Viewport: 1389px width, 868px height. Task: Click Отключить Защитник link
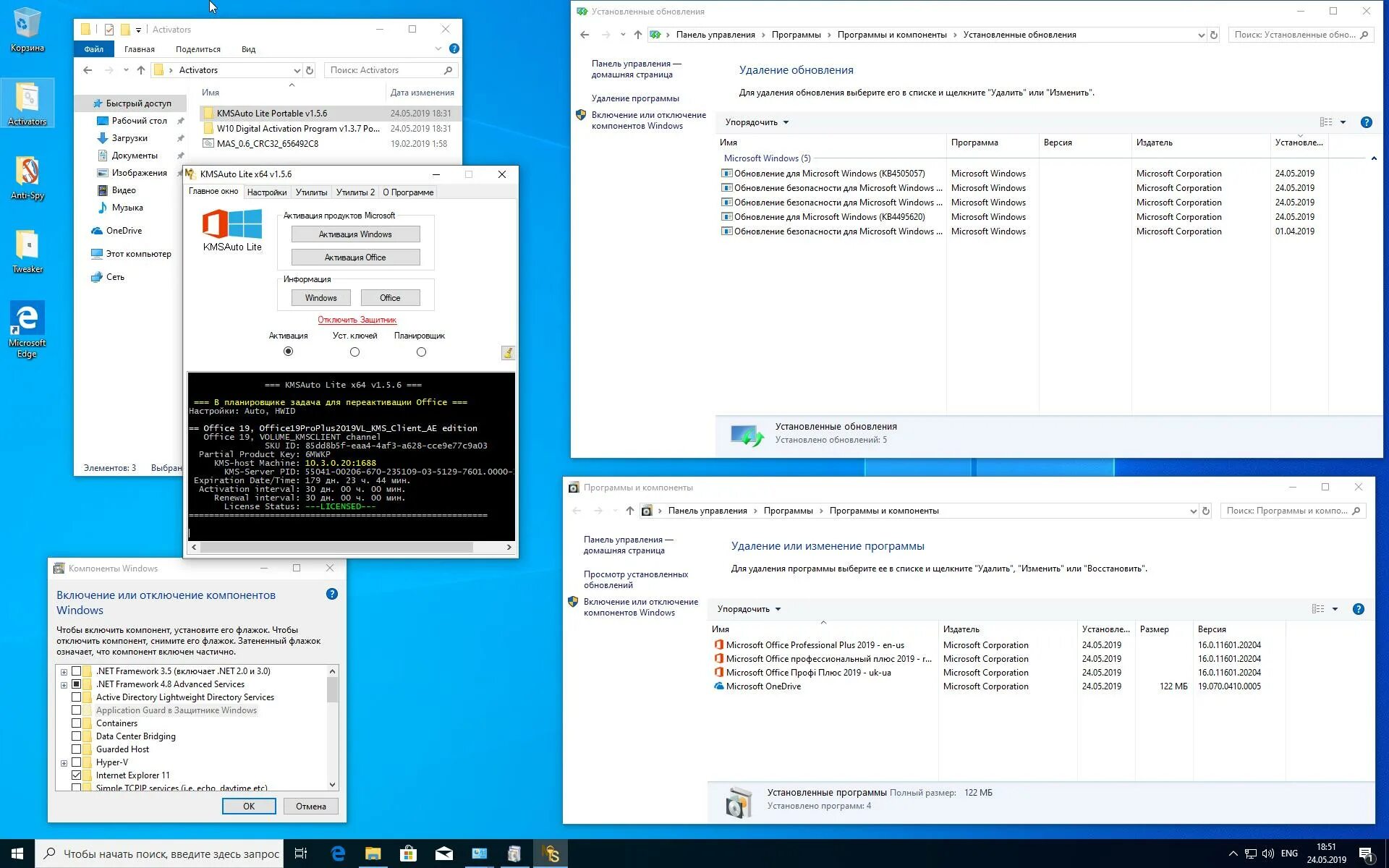coord(357,320)
